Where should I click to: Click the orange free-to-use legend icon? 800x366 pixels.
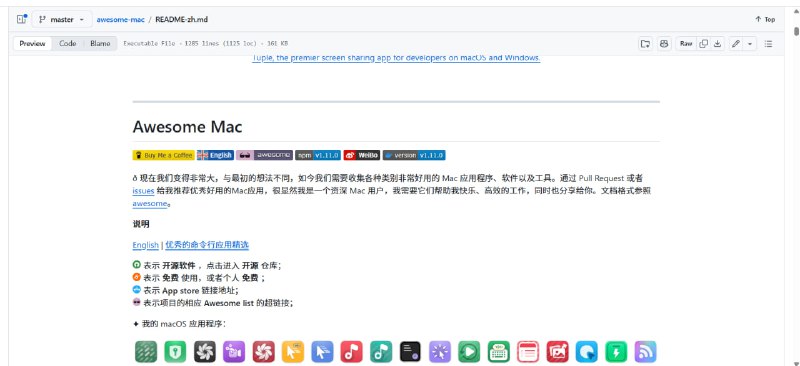pos(136,278)
